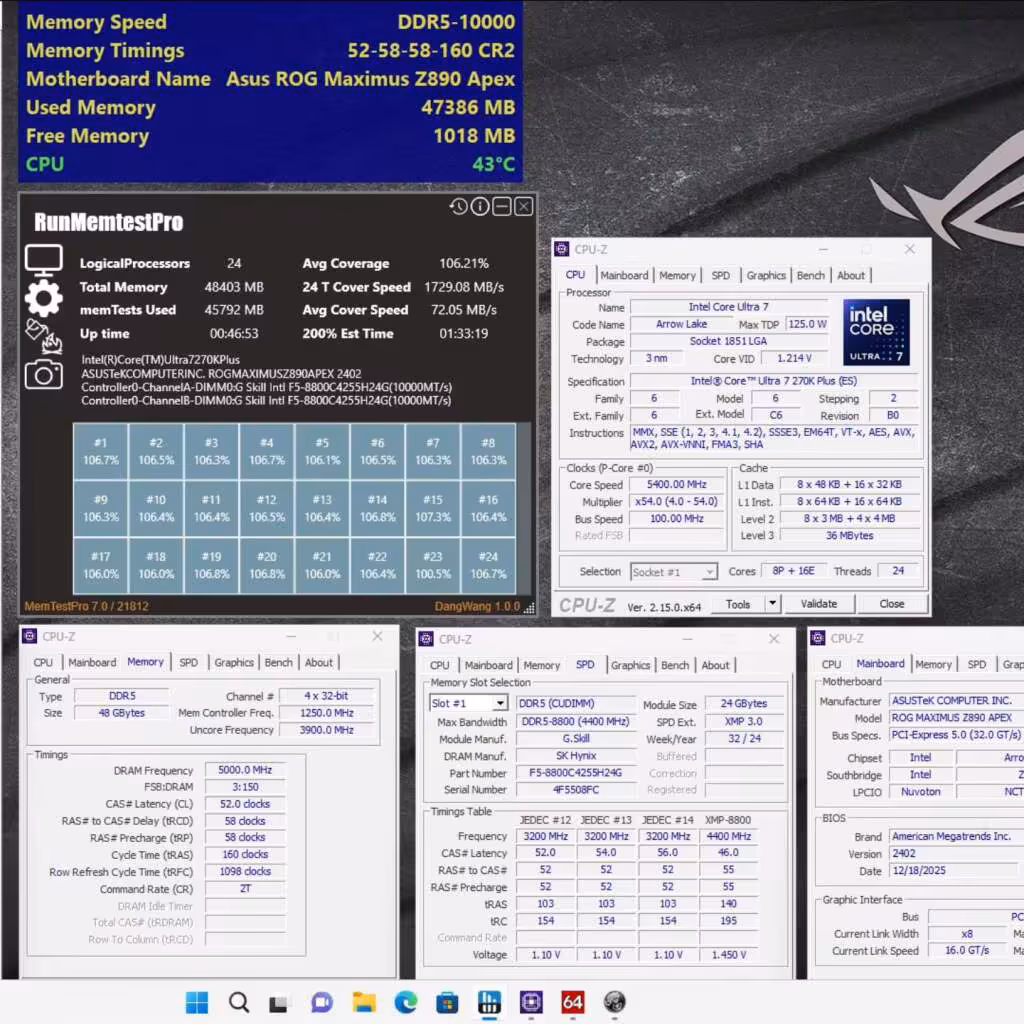The width and height of the screenshot is (1024, 1024).
Task: Open Microsoft Store from taskbar
Action: (447, 1002)
